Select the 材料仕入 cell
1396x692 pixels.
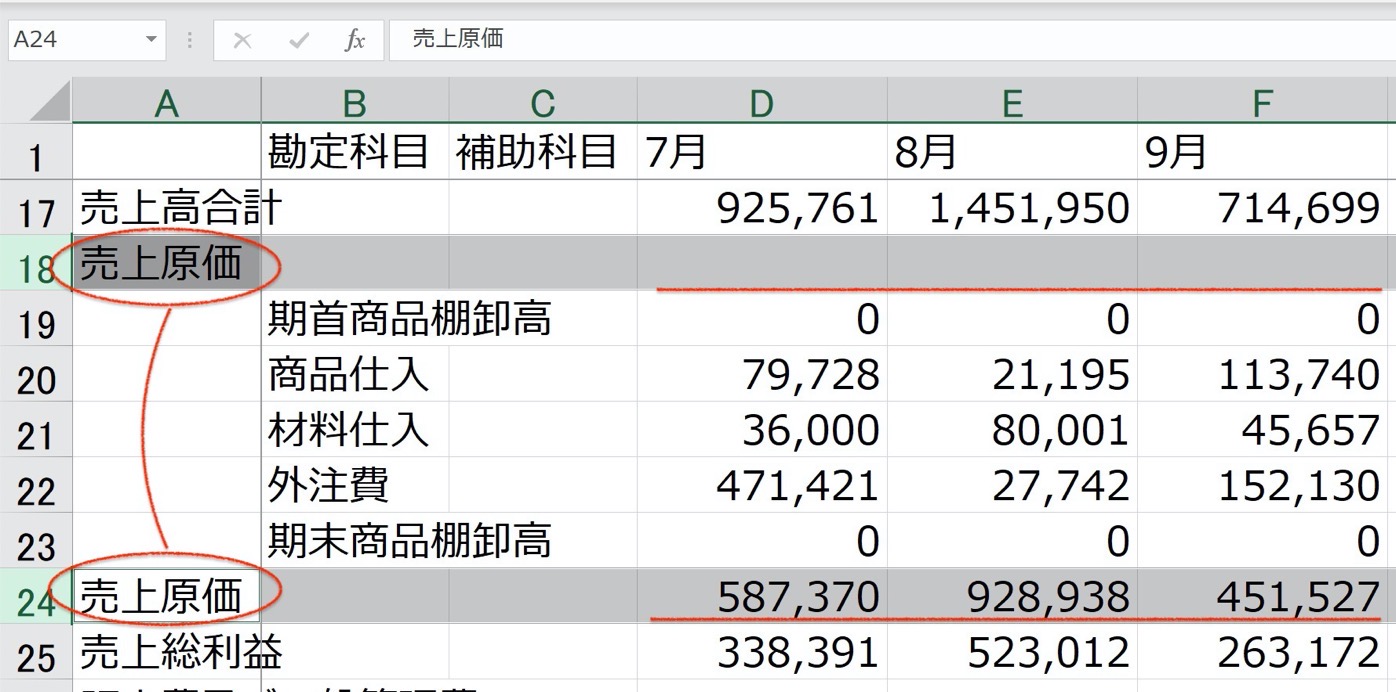[355, 430]
